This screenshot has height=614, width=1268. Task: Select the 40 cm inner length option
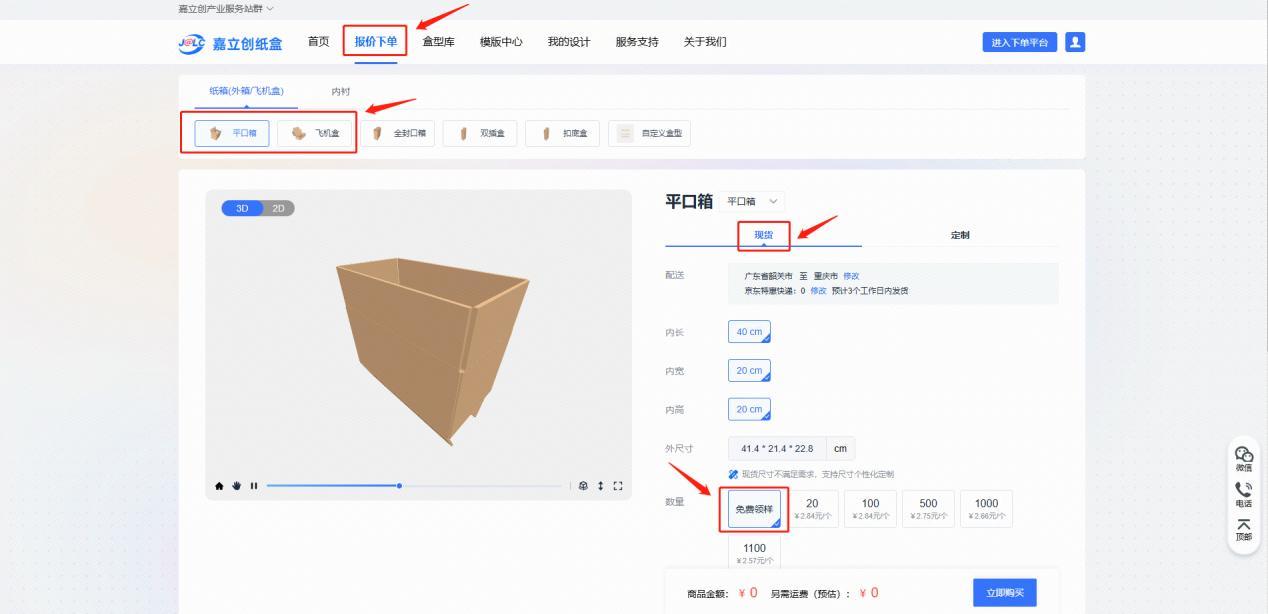click(749, 332)
